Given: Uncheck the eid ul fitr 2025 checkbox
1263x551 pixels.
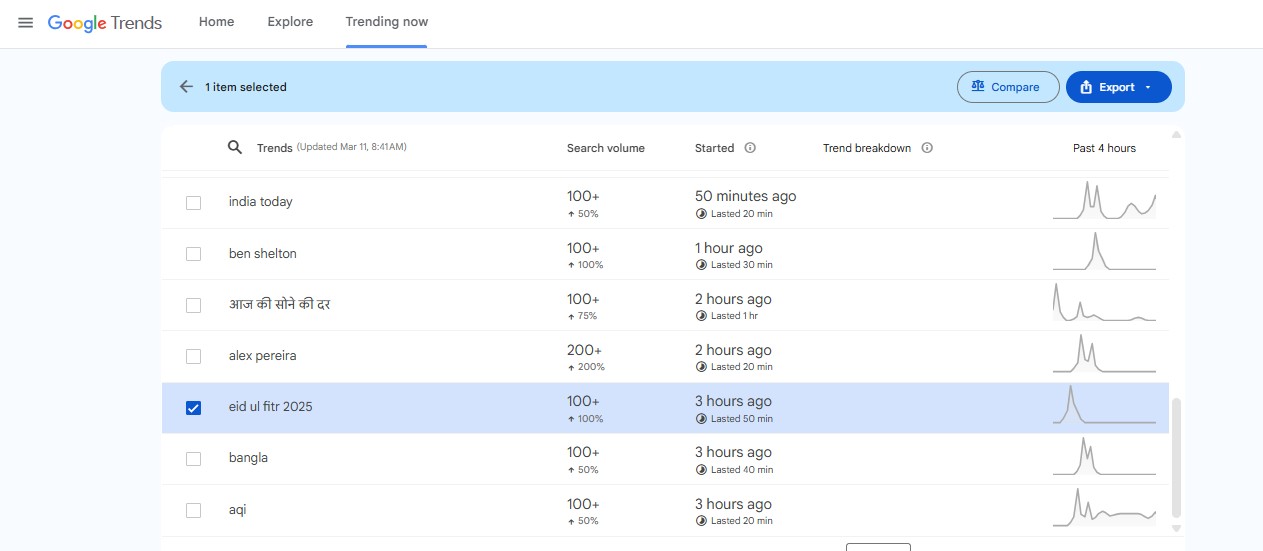Looking at the screenshot, I should click(194, 408).
